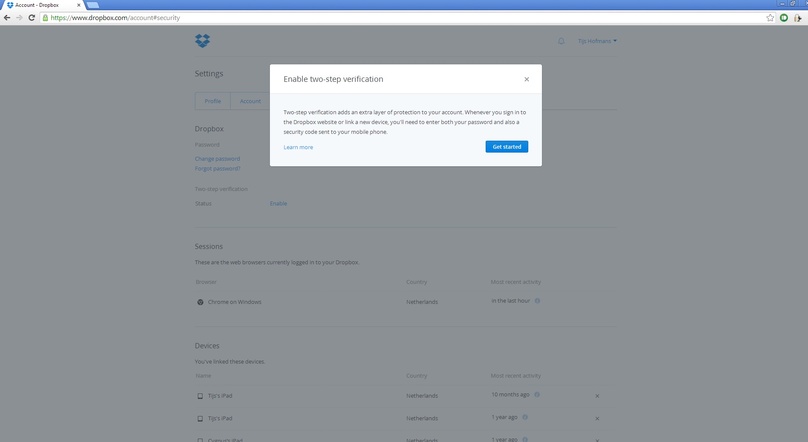Unlink the Tijs's iPad from 1 year ago
808x442 pixels.
pyautogui.click(x=597, y=419)
